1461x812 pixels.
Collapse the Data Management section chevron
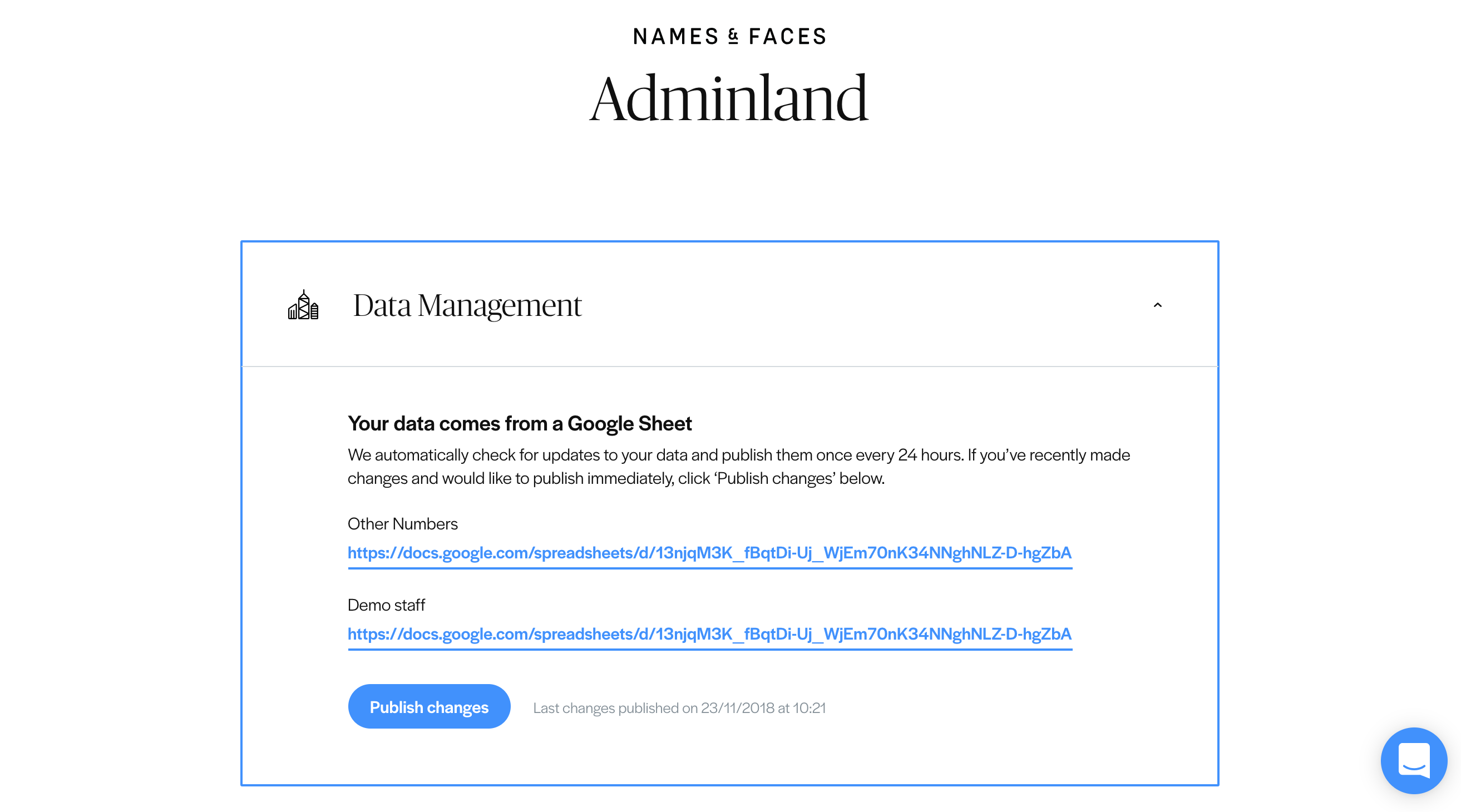1158,305
